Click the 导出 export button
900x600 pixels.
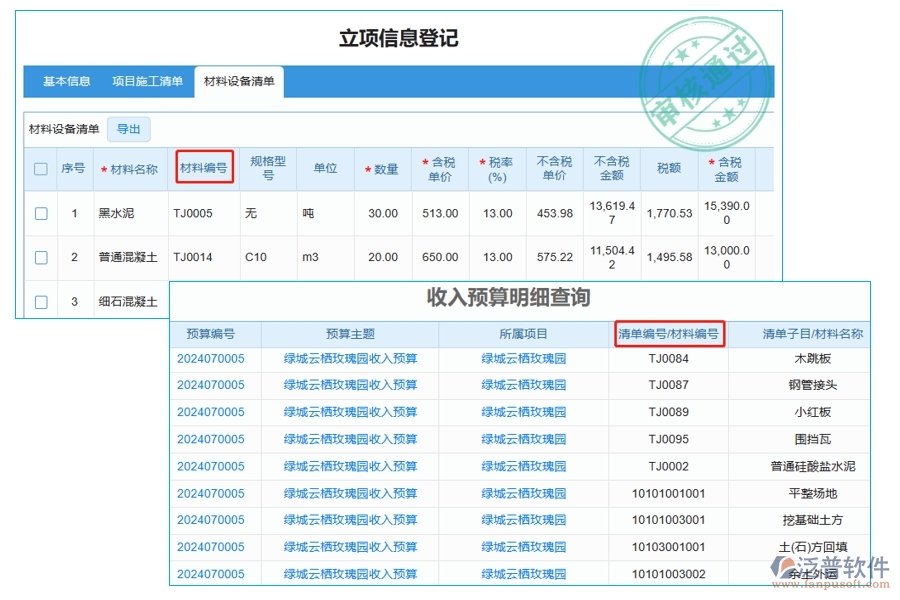pos(131,129)
